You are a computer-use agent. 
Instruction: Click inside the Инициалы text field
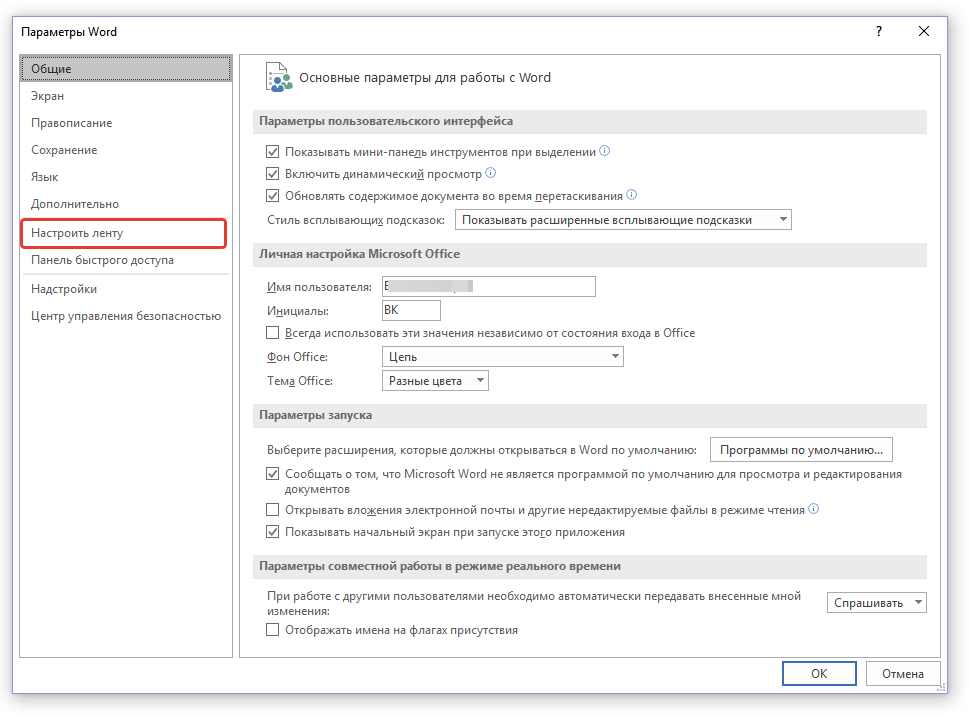point(411,311)
